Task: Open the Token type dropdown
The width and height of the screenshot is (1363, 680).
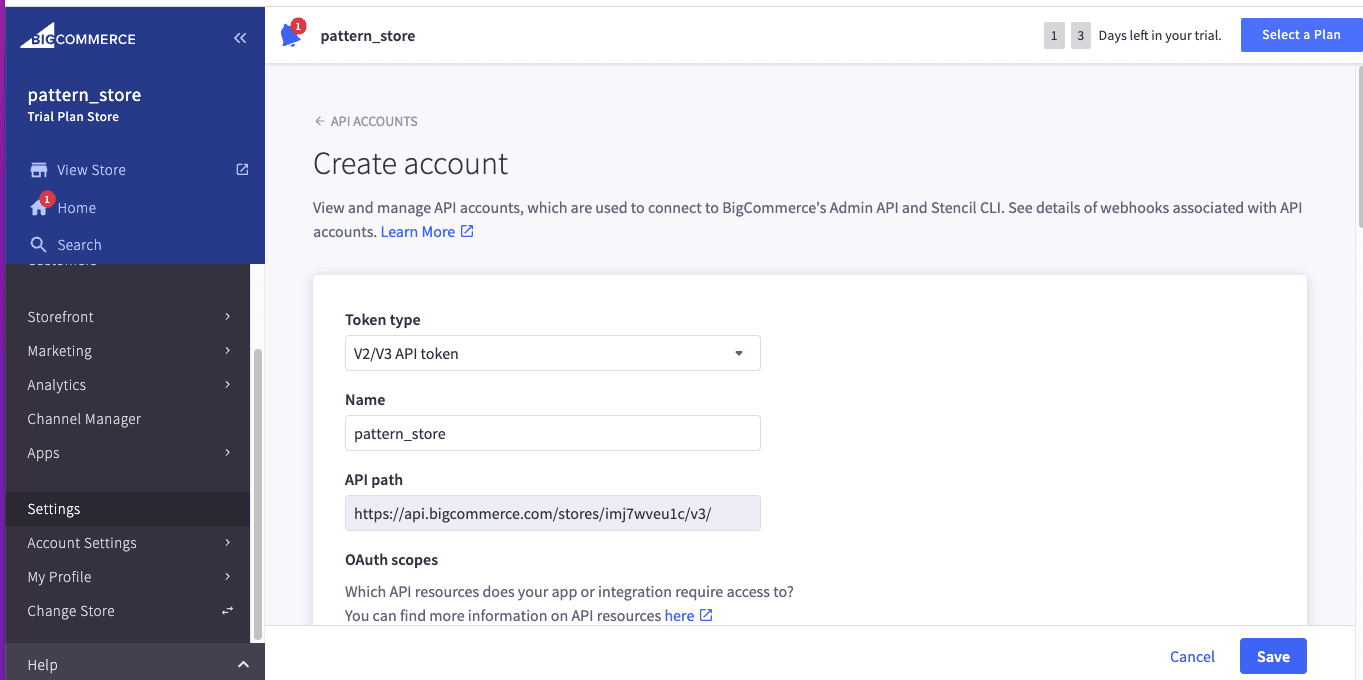Action: (x=553, y=353)
